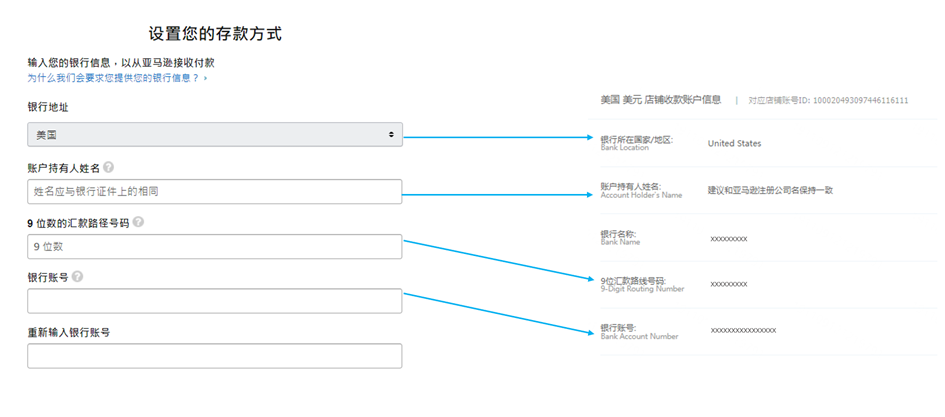Click the 9 位数 routing number input

click(x=215, y=246)
